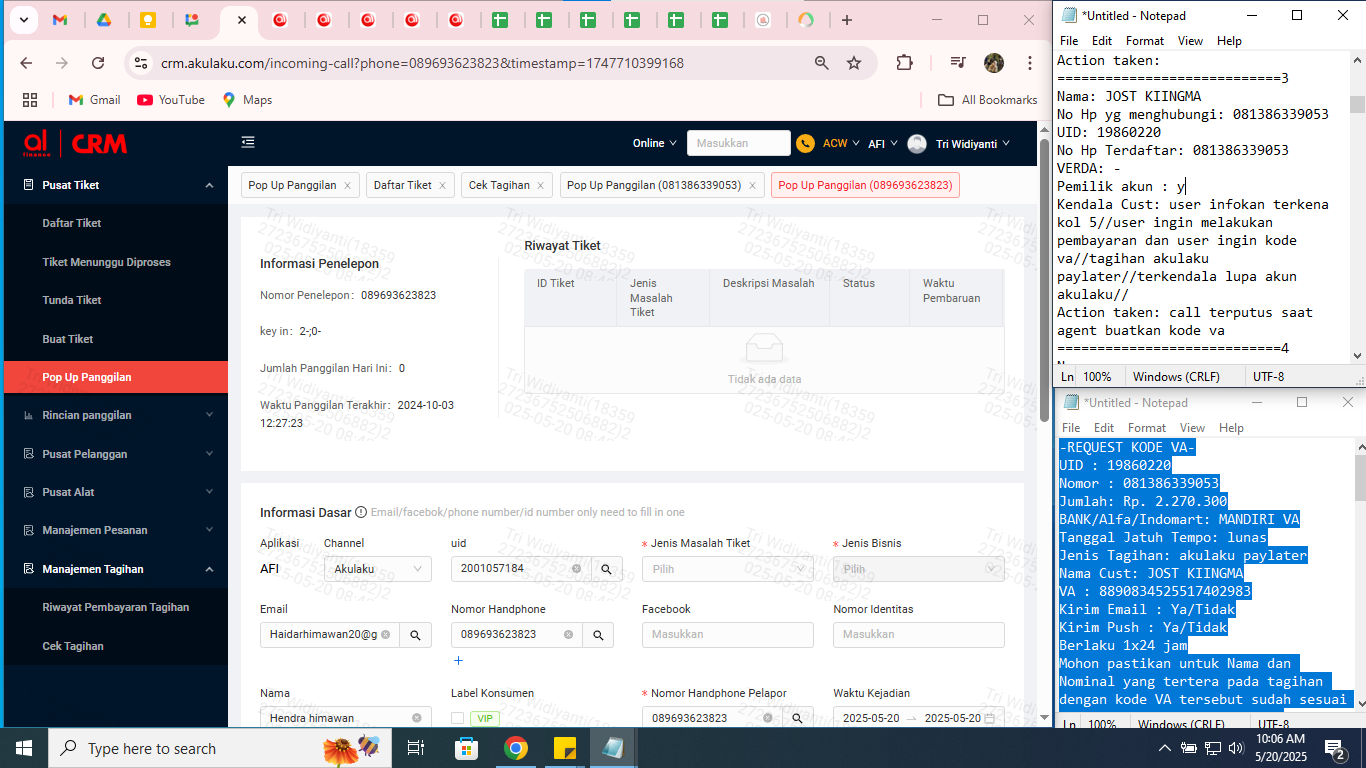Click the orange phone icon in CRM header
The image size is (1366, 768).
805,144
